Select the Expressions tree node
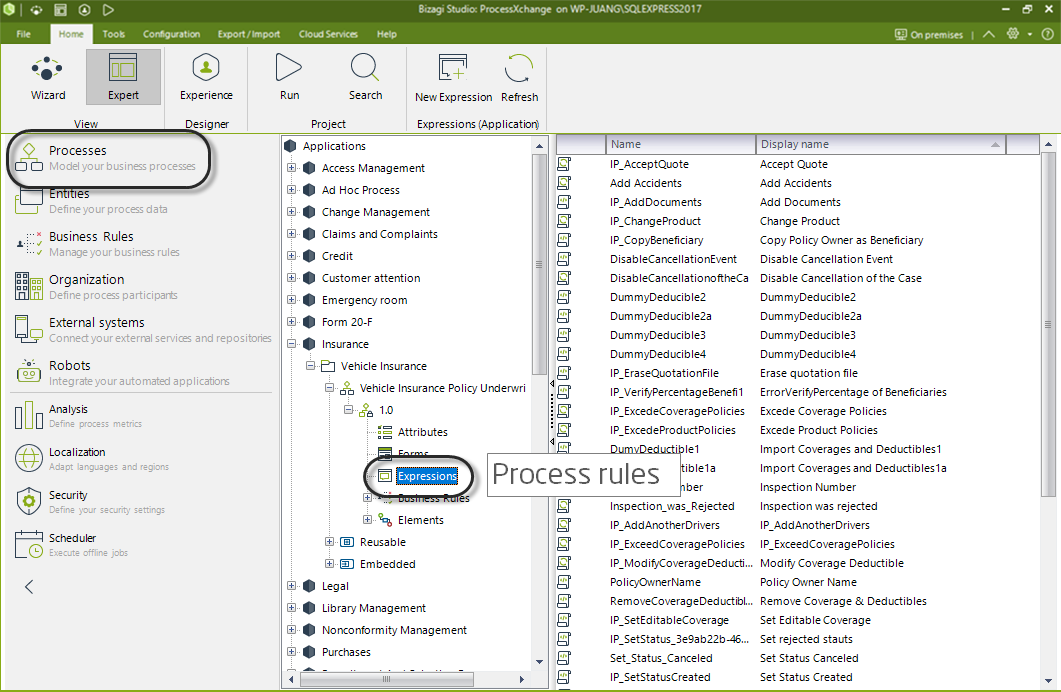This screenshot has height=692, width=1061. (x=427, y=476)
